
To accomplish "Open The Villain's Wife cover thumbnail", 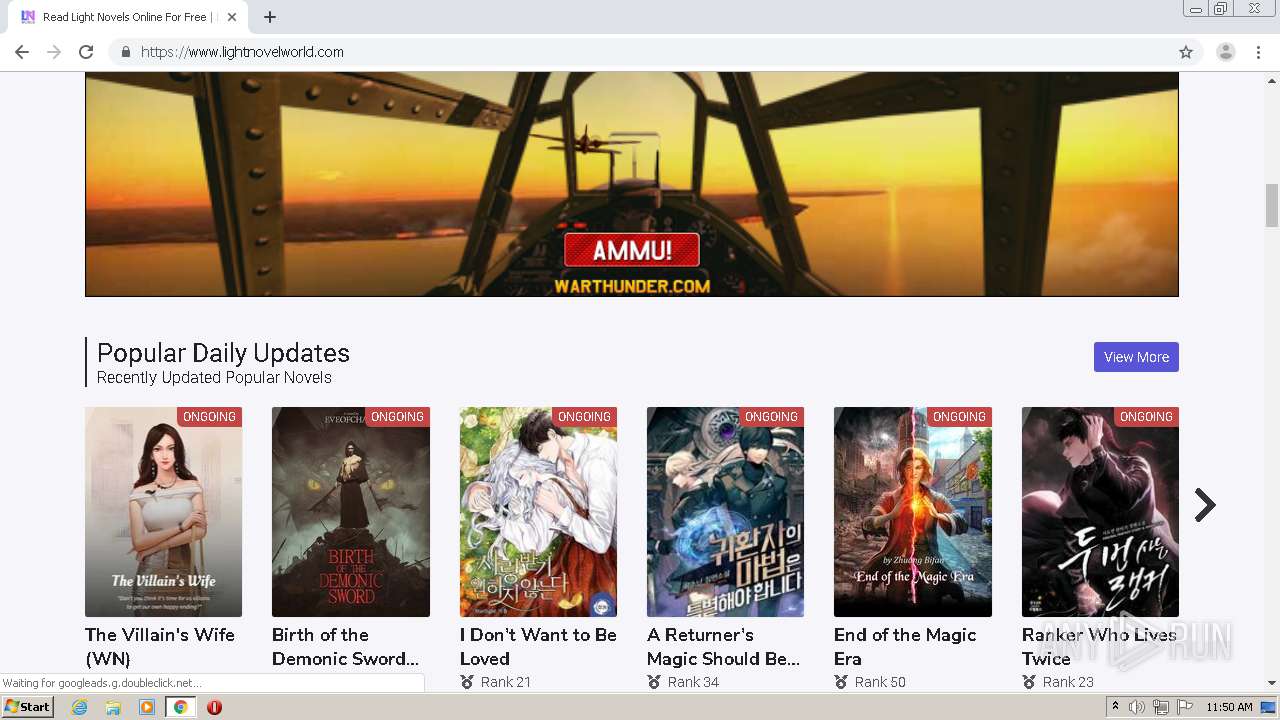I will [163, 512].
